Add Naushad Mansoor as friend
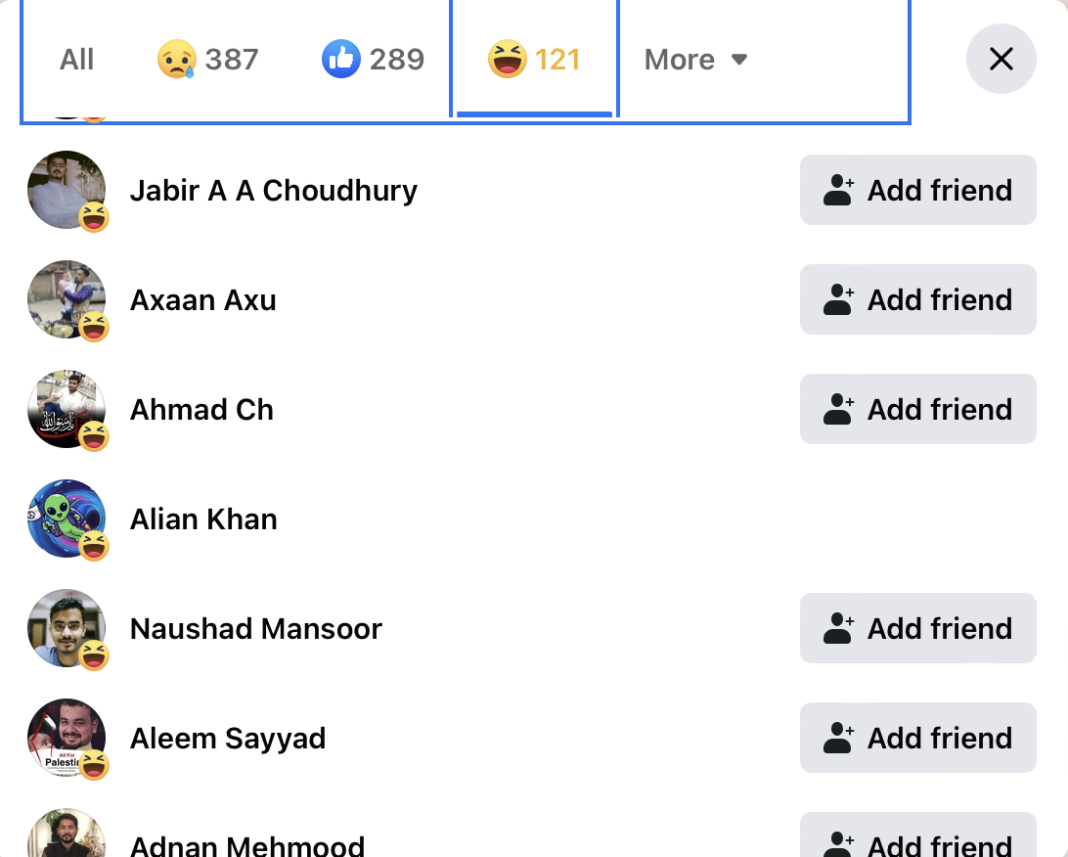The height and width of the screenshot is (857, 1068). 917,628
